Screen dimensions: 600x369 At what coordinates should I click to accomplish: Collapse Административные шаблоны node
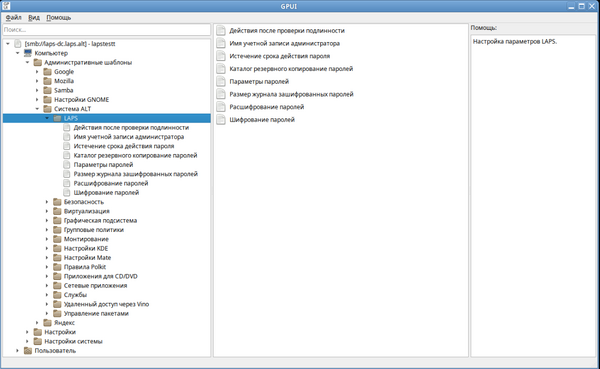(x=28, y=62)
